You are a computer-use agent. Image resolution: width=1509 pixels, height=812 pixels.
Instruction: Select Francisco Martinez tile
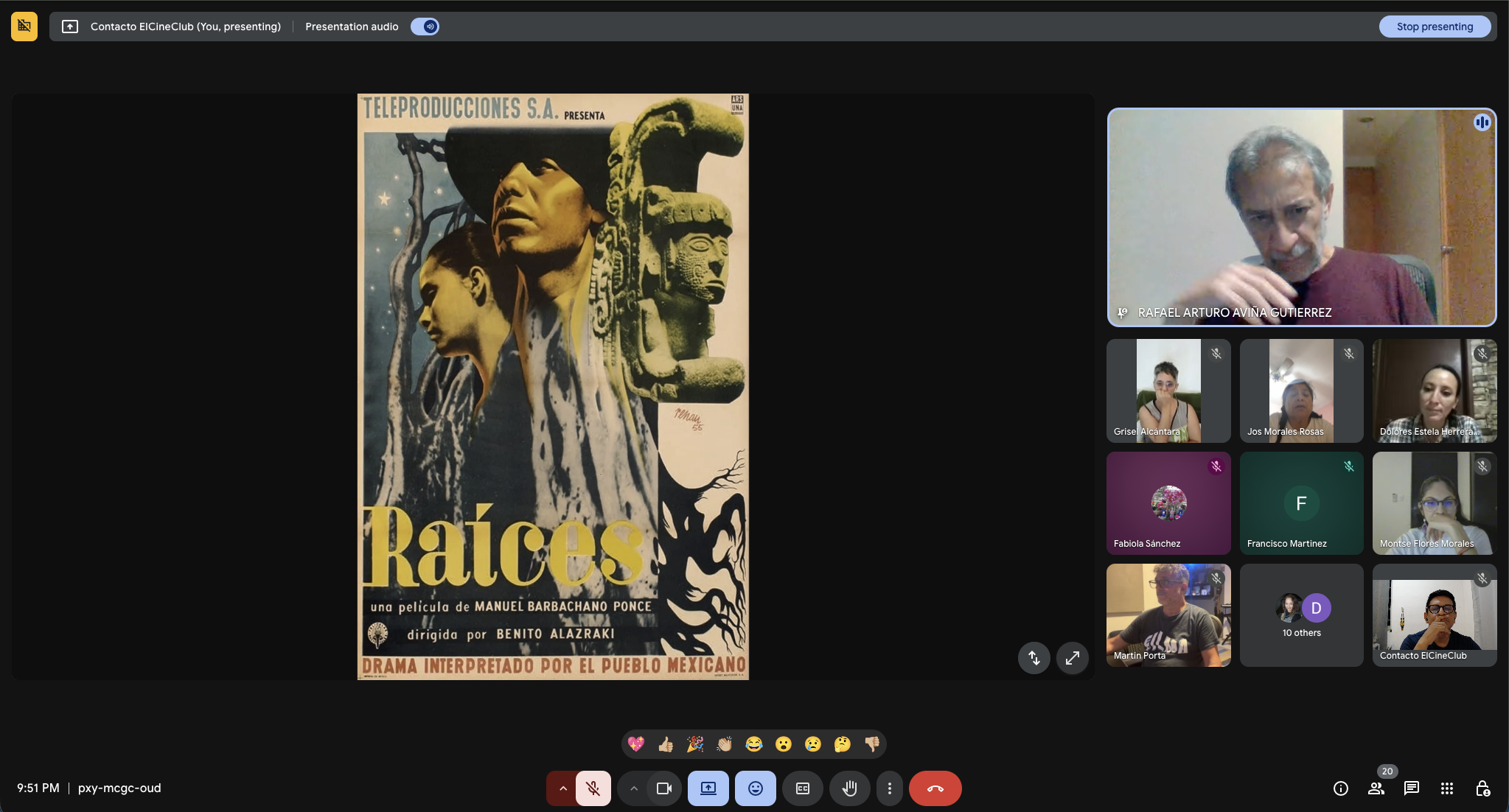click(x=1302, y=503)
